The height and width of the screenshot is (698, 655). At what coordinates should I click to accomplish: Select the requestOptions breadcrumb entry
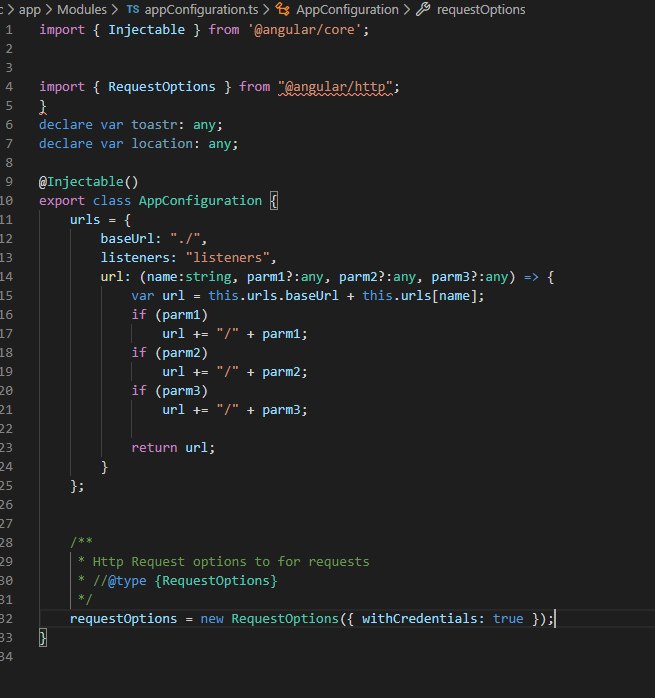click(x=481, y=9)
